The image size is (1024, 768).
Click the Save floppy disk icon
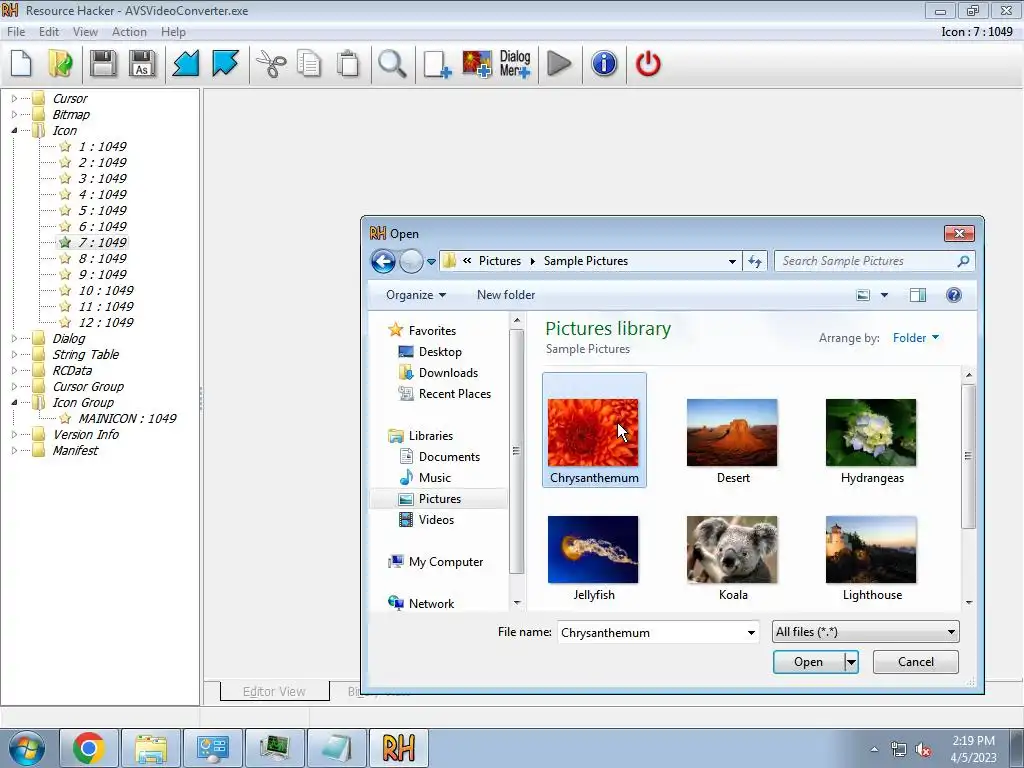click(x=103, y=64)
